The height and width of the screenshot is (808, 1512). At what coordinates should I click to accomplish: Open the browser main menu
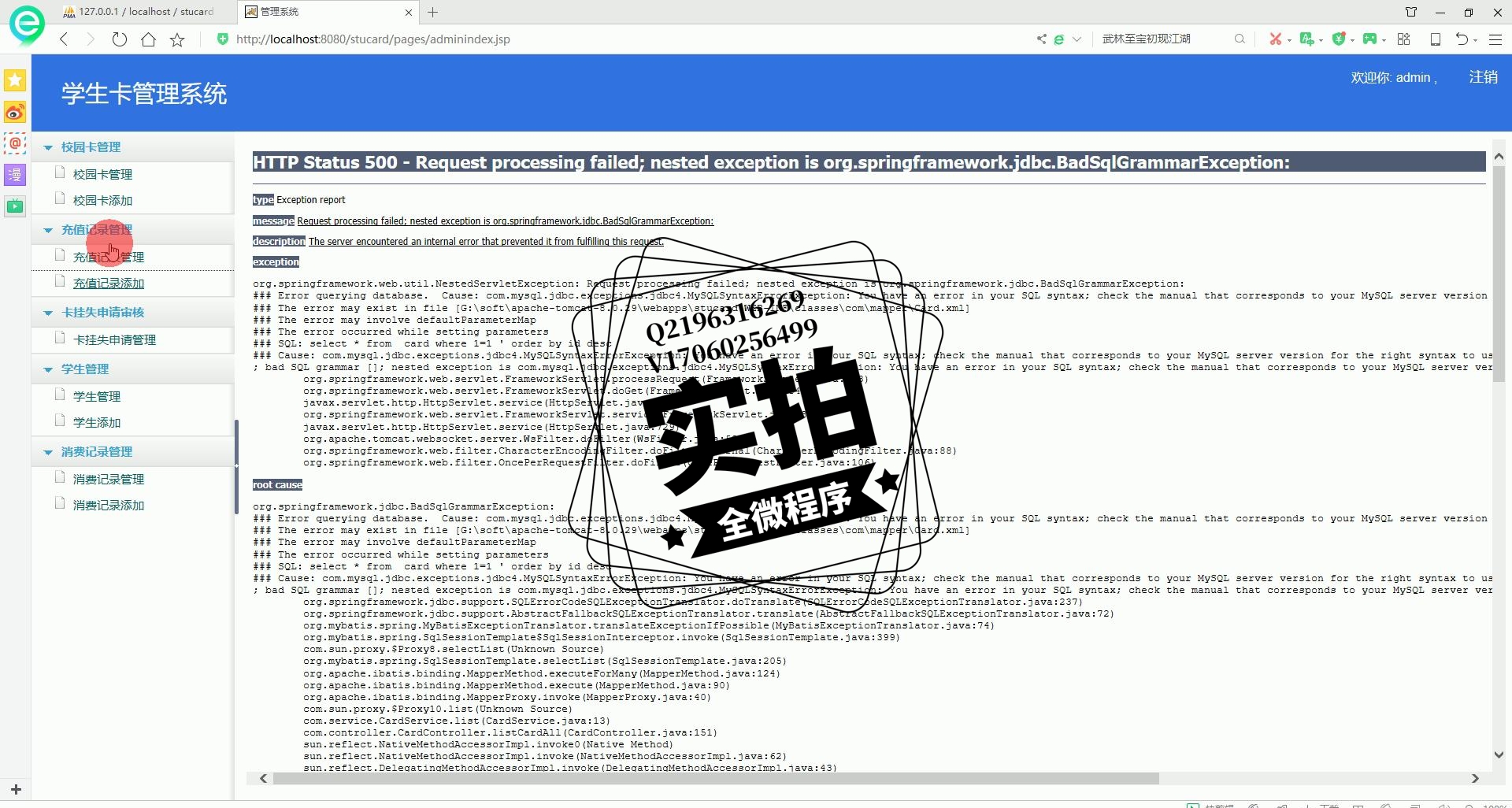(x=1495, y=39)
